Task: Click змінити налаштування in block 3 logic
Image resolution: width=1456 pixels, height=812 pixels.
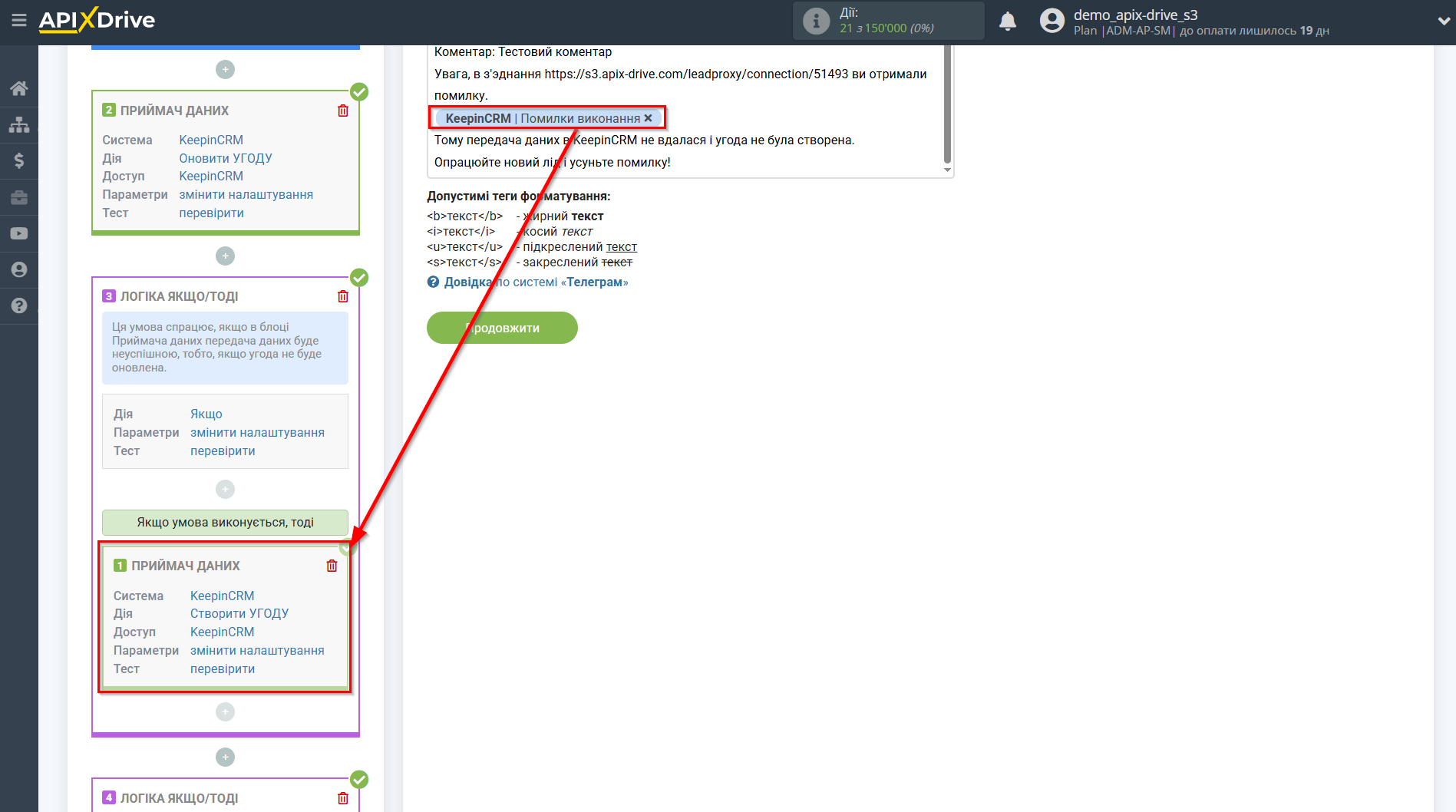Action: click(x=257, y=432)
